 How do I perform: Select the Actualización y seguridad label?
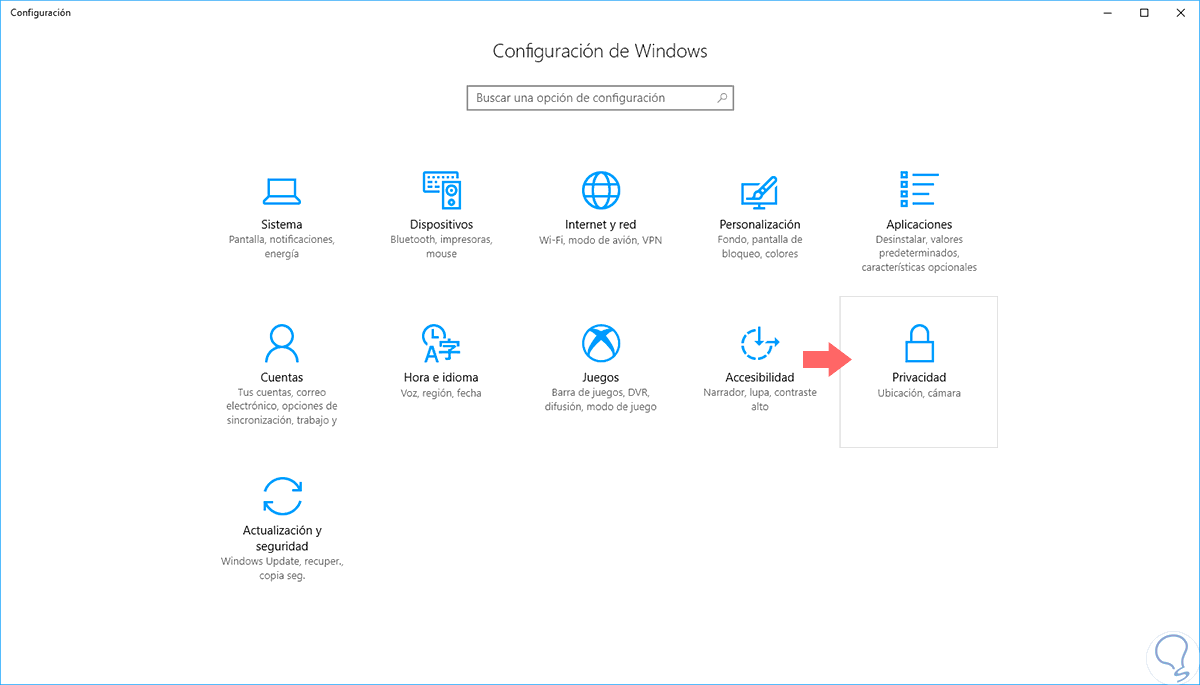pyautogui.click(x=281, y=539)
